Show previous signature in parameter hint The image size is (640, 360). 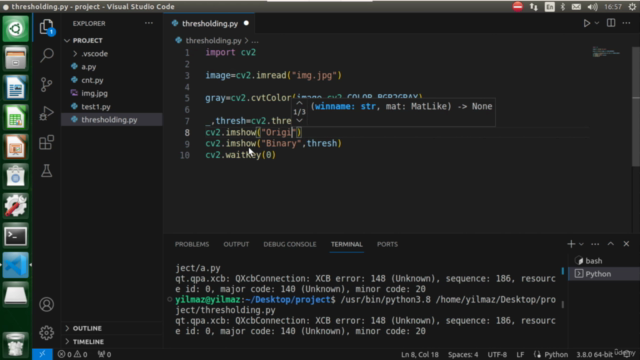pos(299,104)
